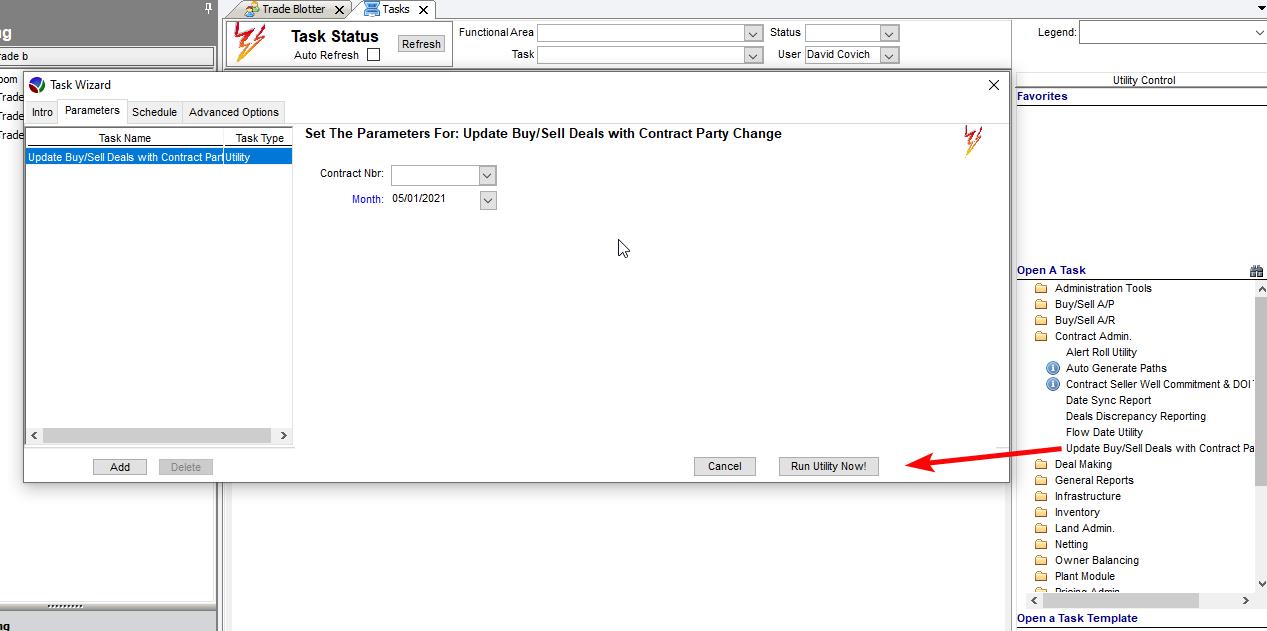The image size is (1267, 631).
Task: Open the Month date dropdown
Action: (x=487, y=200)
